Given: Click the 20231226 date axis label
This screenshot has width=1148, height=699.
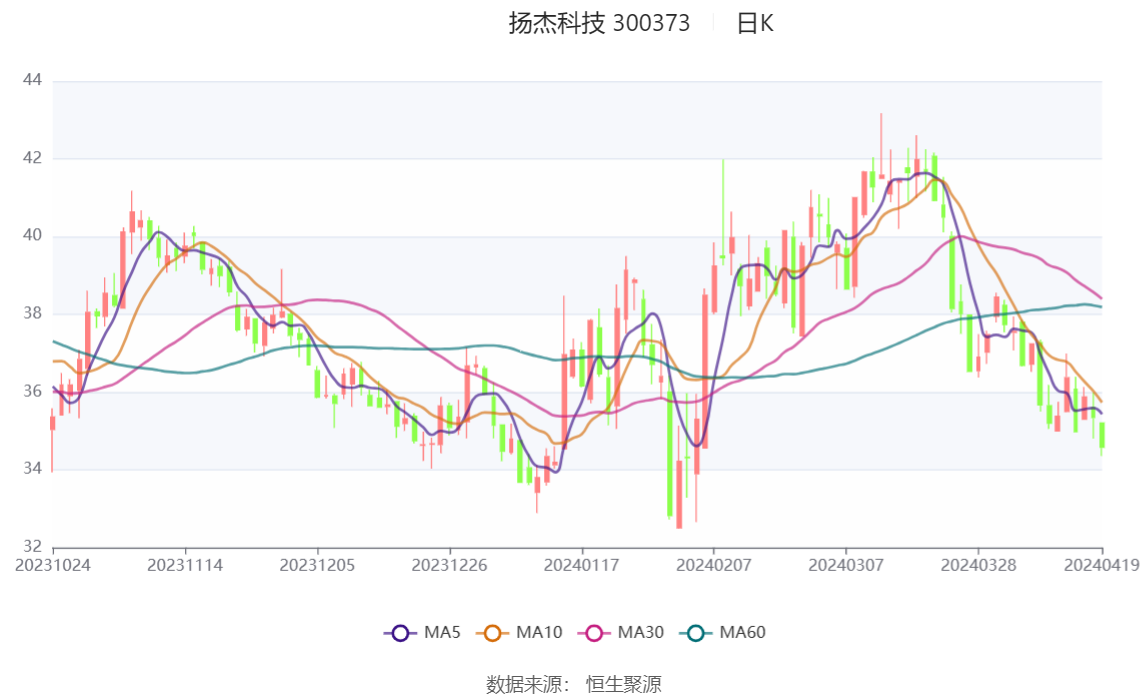Looking at the screenshot, I should coord(450,566).
